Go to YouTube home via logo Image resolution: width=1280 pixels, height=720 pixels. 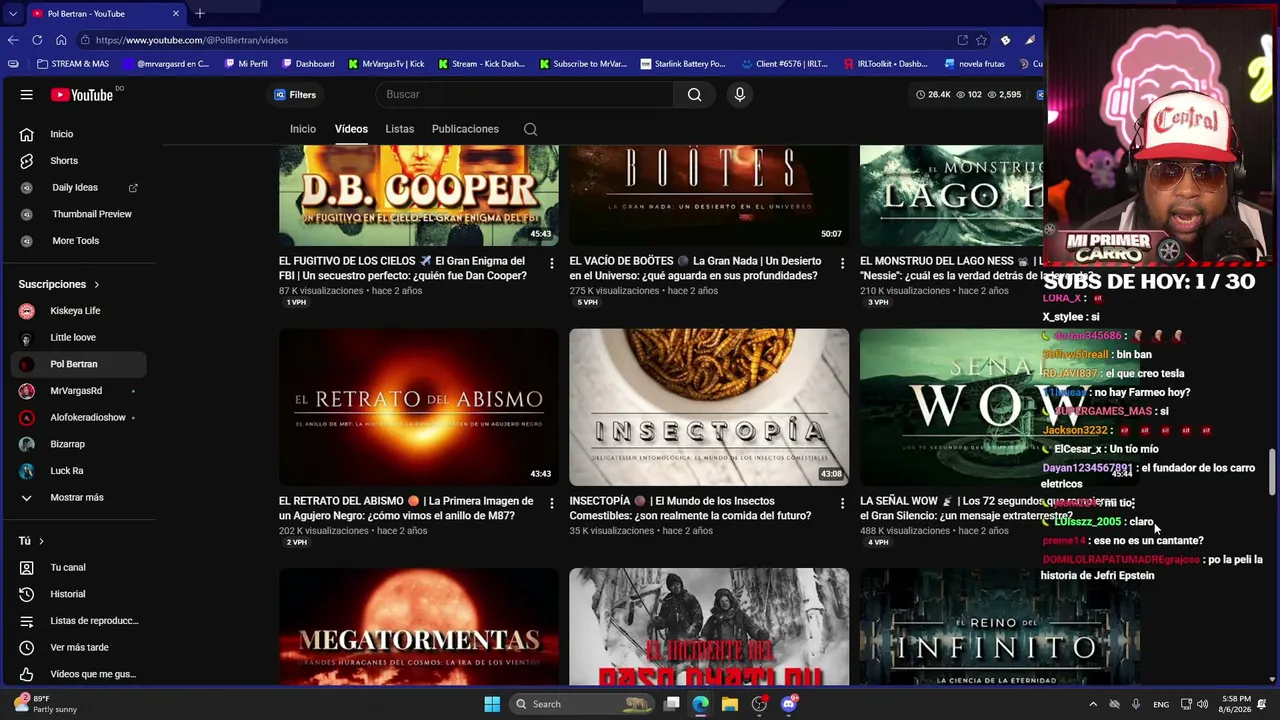[x=83, y=95]
